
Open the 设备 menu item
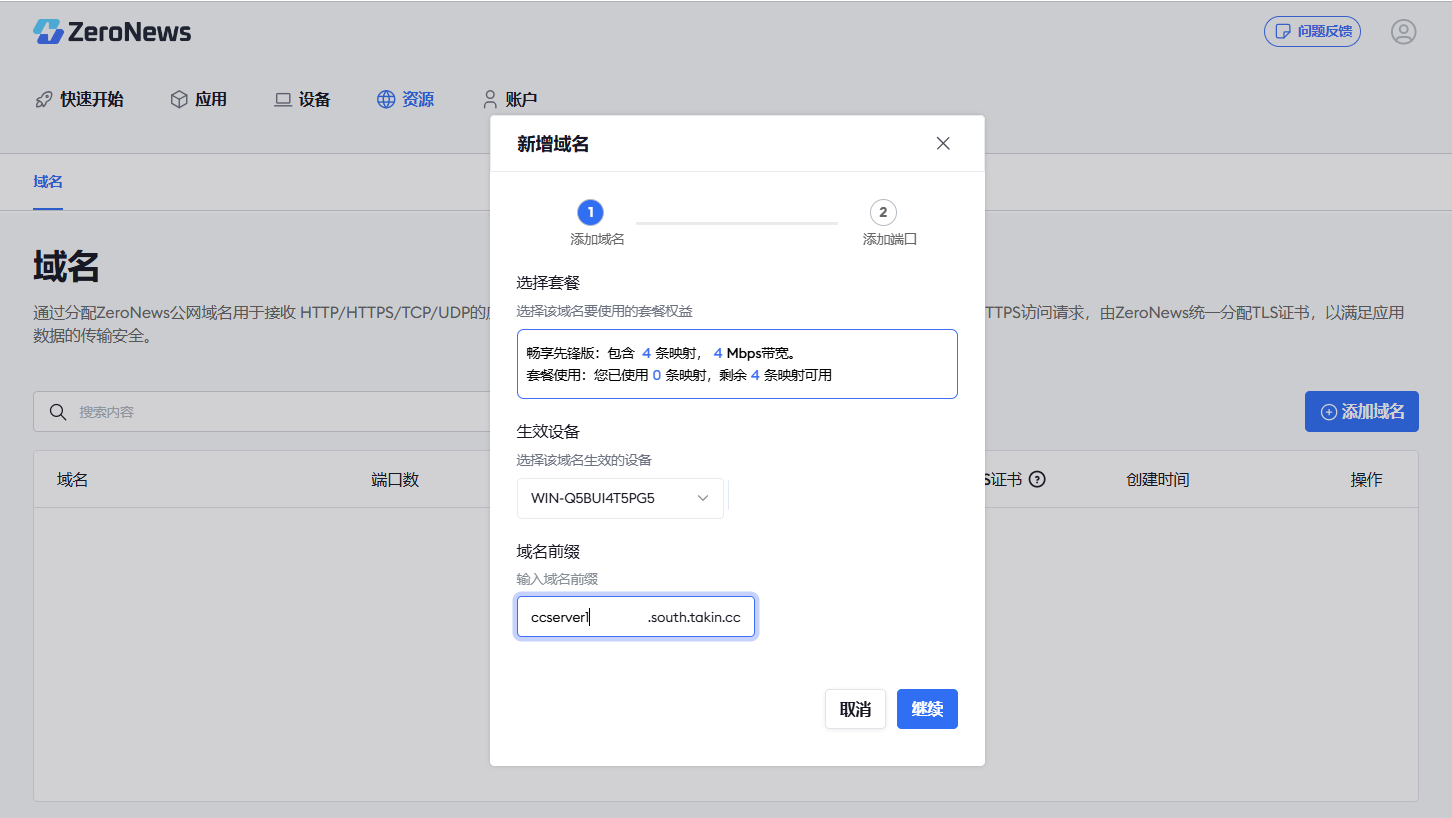(302, 99)
